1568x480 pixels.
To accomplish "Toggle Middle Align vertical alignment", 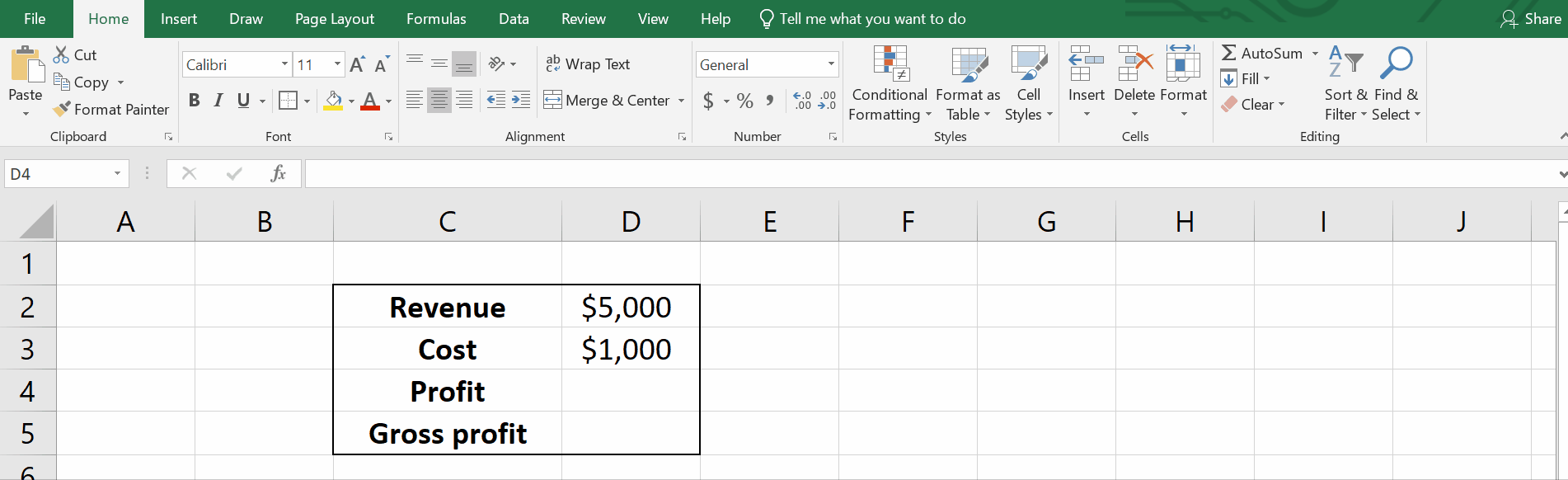I will [x=439, y=64].
